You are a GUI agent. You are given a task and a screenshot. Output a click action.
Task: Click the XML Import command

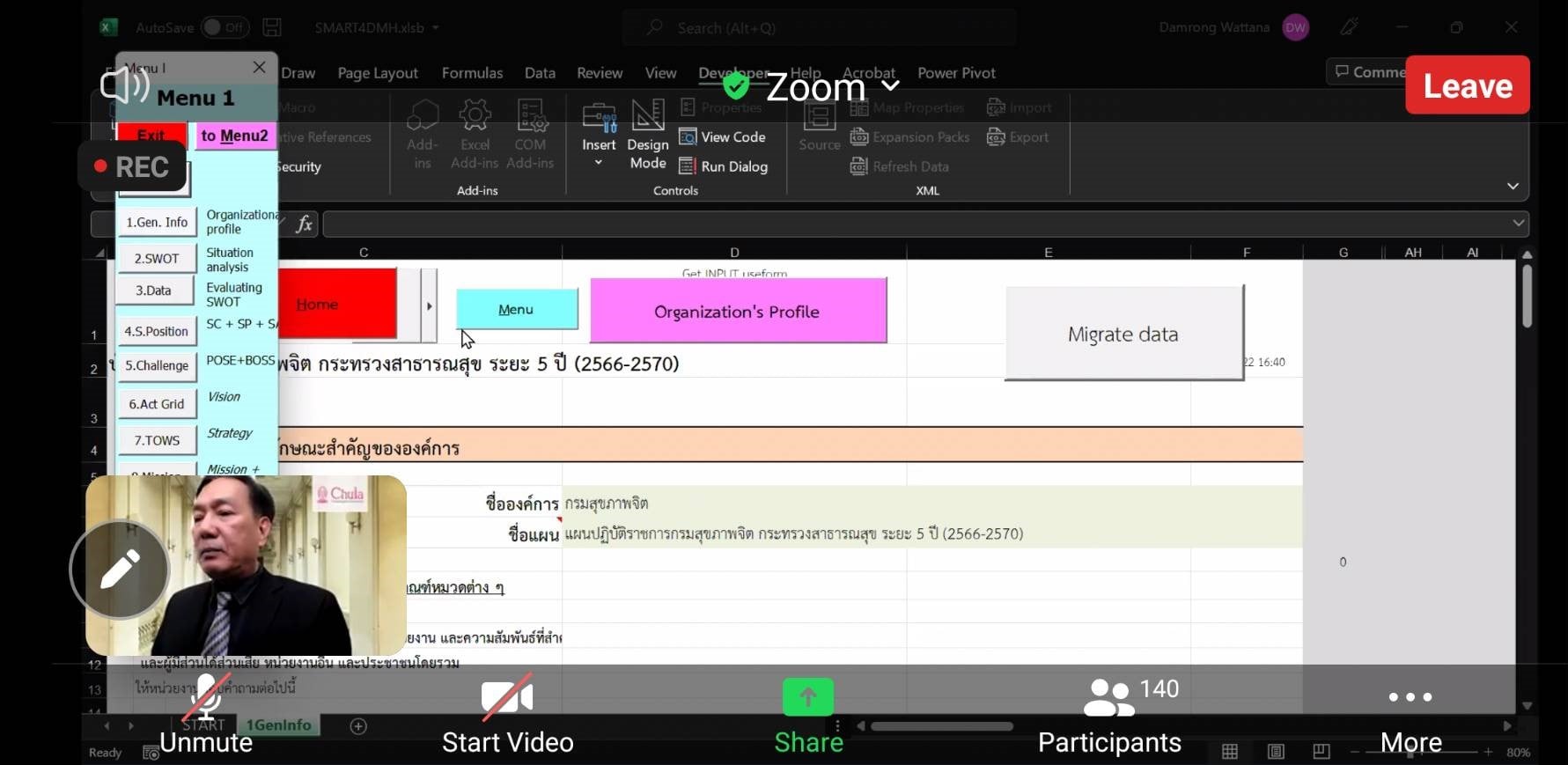tap(1020, 107)
